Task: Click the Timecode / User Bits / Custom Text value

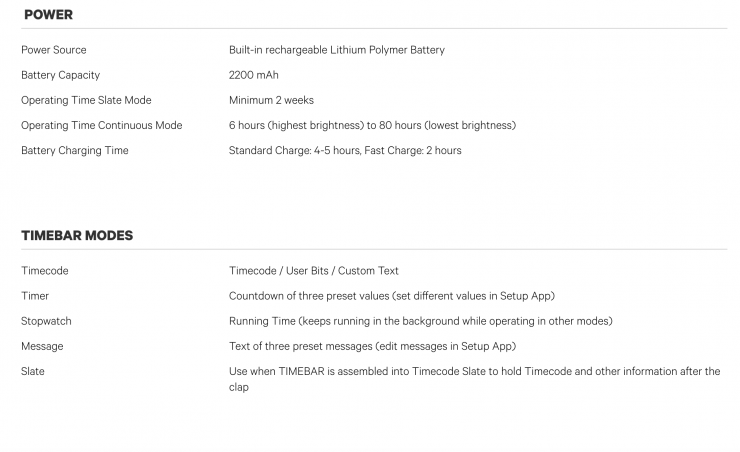Action: (313, 271)
